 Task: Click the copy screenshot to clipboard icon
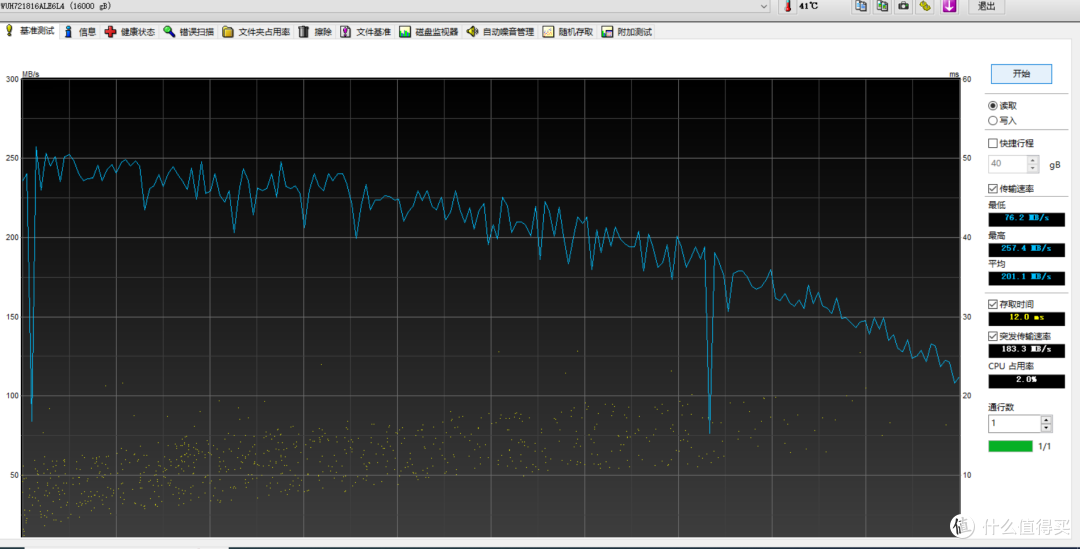click(x=882, y=6)
